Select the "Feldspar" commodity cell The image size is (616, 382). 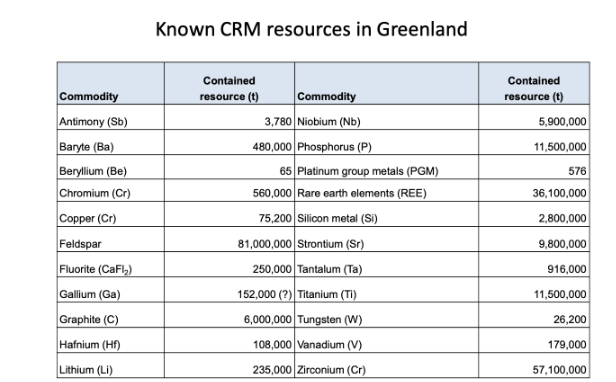[x=111, y=239]
